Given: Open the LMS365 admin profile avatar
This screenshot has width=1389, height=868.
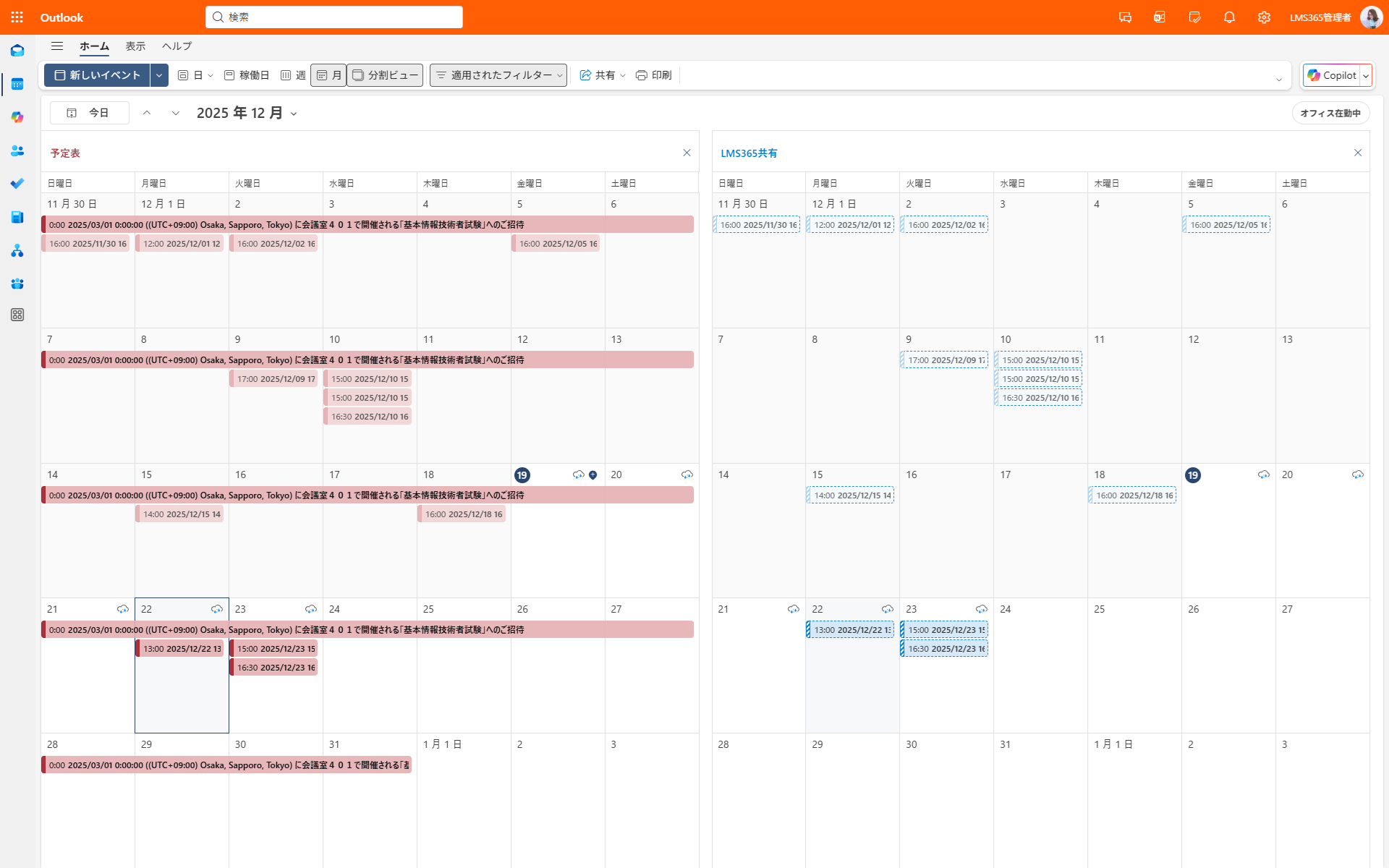Looking at the screenshot, I should (x=1371, y=17).
